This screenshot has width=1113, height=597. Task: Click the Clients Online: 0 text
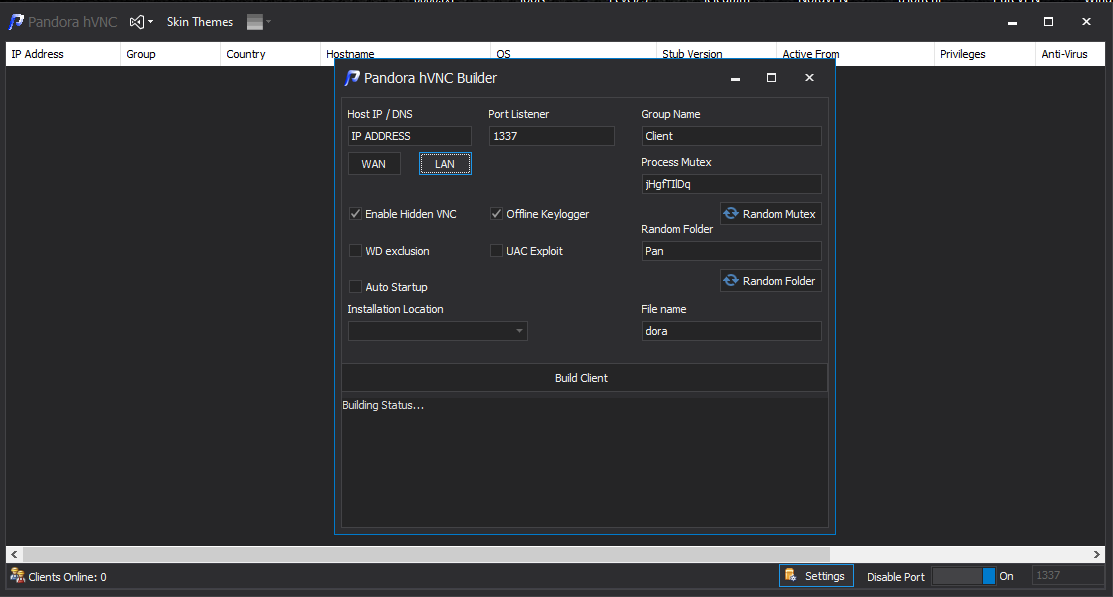67,577
